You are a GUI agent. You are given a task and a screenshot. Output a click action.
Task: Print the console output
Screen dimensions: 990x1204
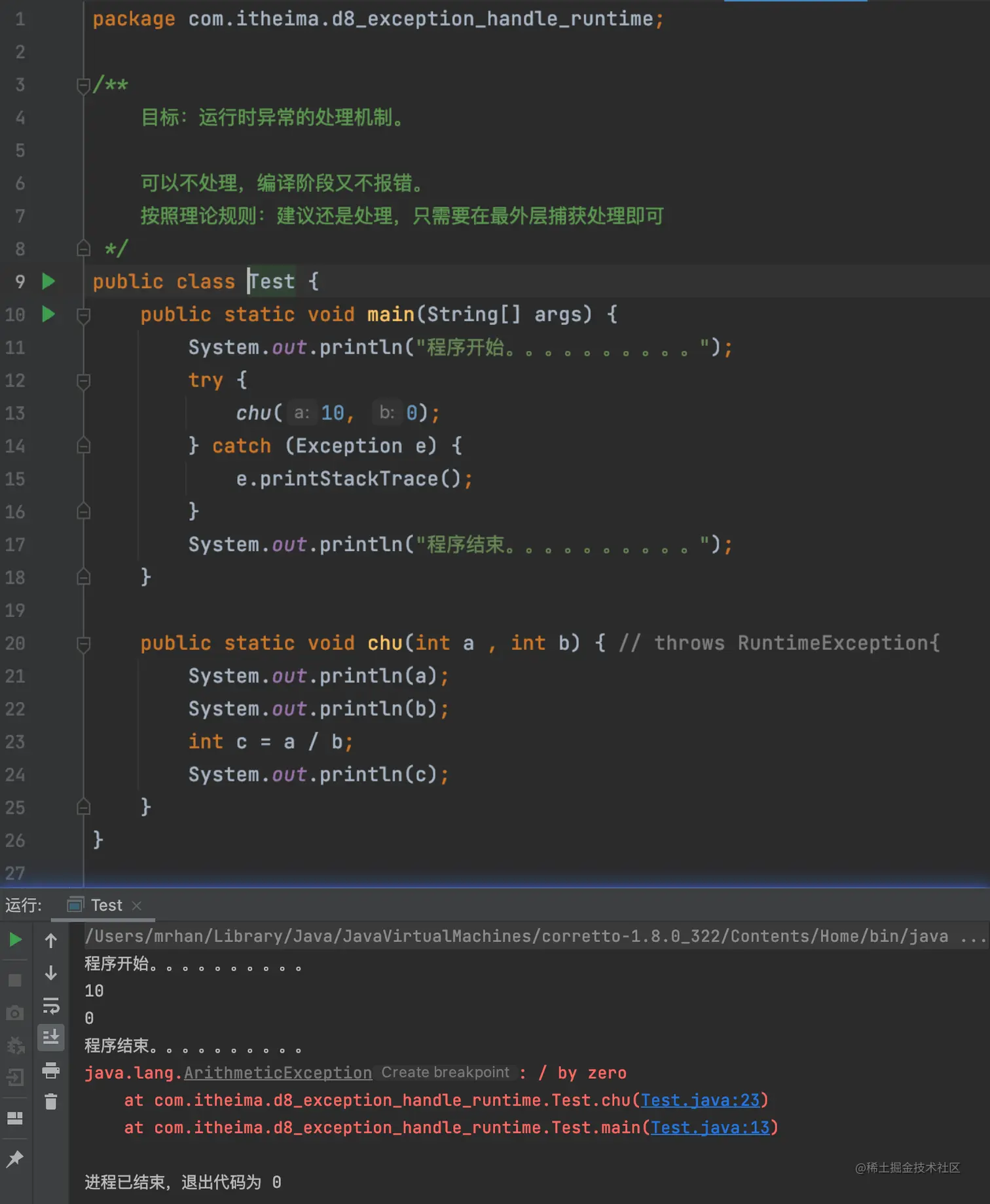51,1070
